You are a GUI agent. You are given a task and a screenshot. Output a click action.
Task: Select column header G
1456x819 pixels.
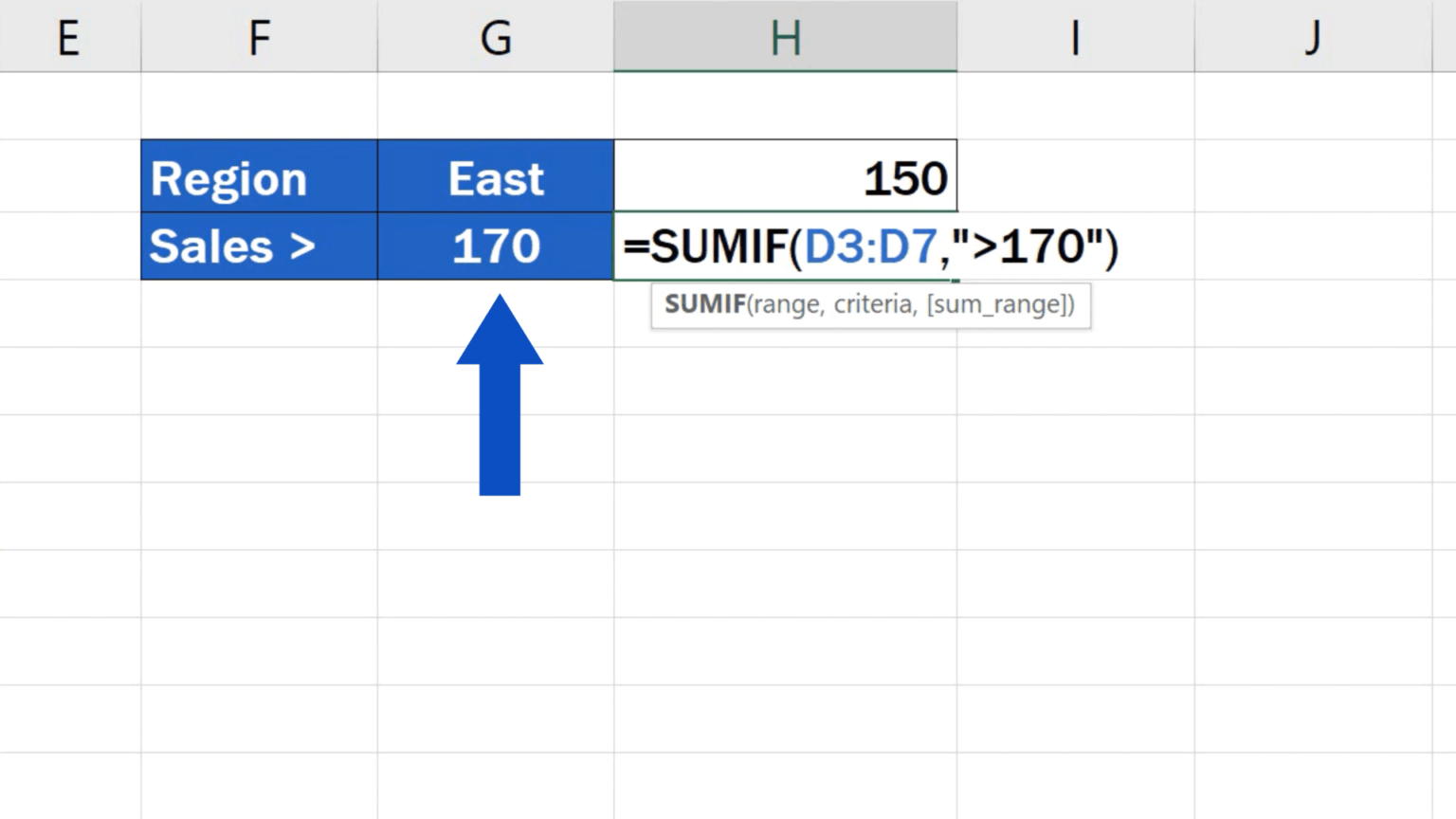pyautogui.click(x=495, y=38)
